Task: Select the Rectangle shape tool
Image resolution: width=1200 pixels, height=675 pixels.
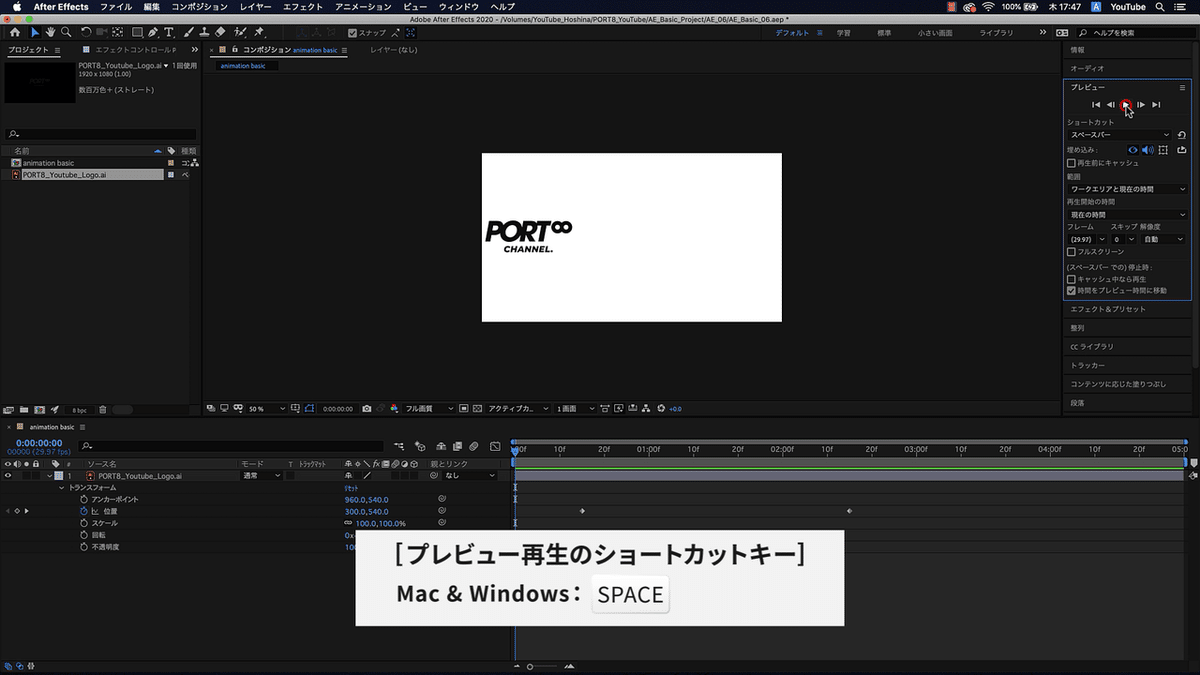Action: pos(137,32)
